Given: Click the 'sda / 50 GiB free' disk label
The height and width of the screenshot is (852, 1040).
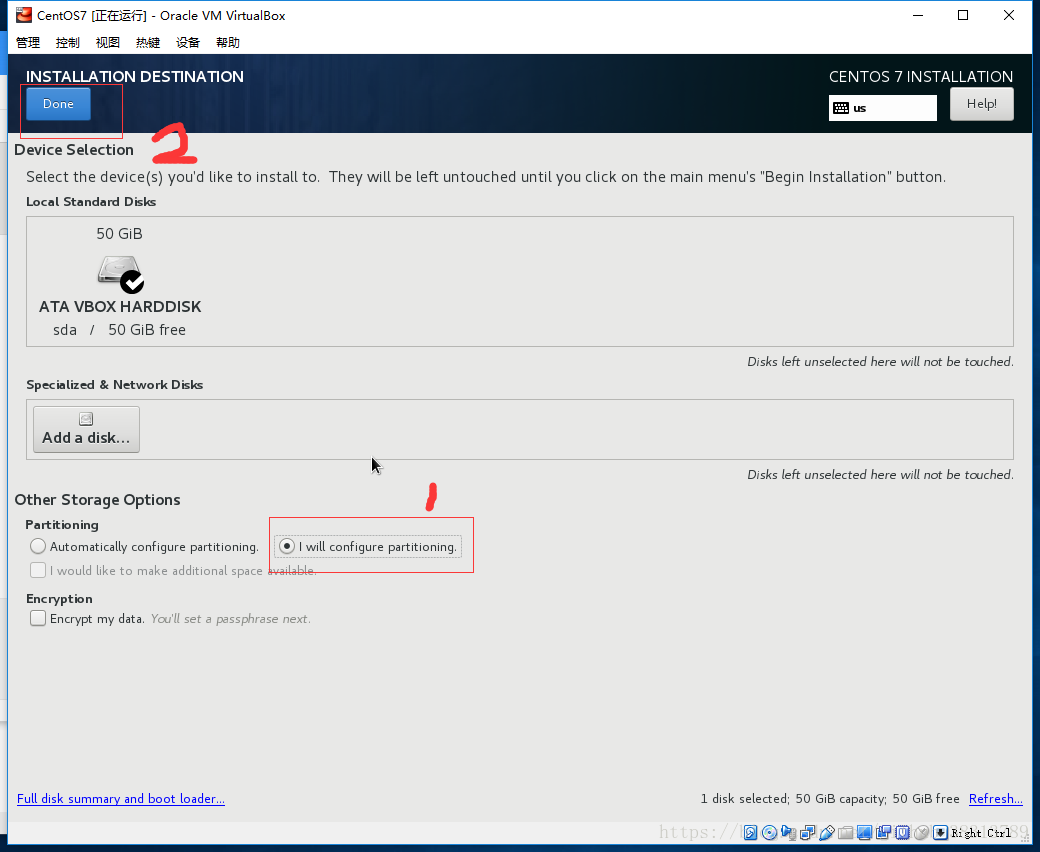Looking at the screenshot, I should [x=119, y=330].
